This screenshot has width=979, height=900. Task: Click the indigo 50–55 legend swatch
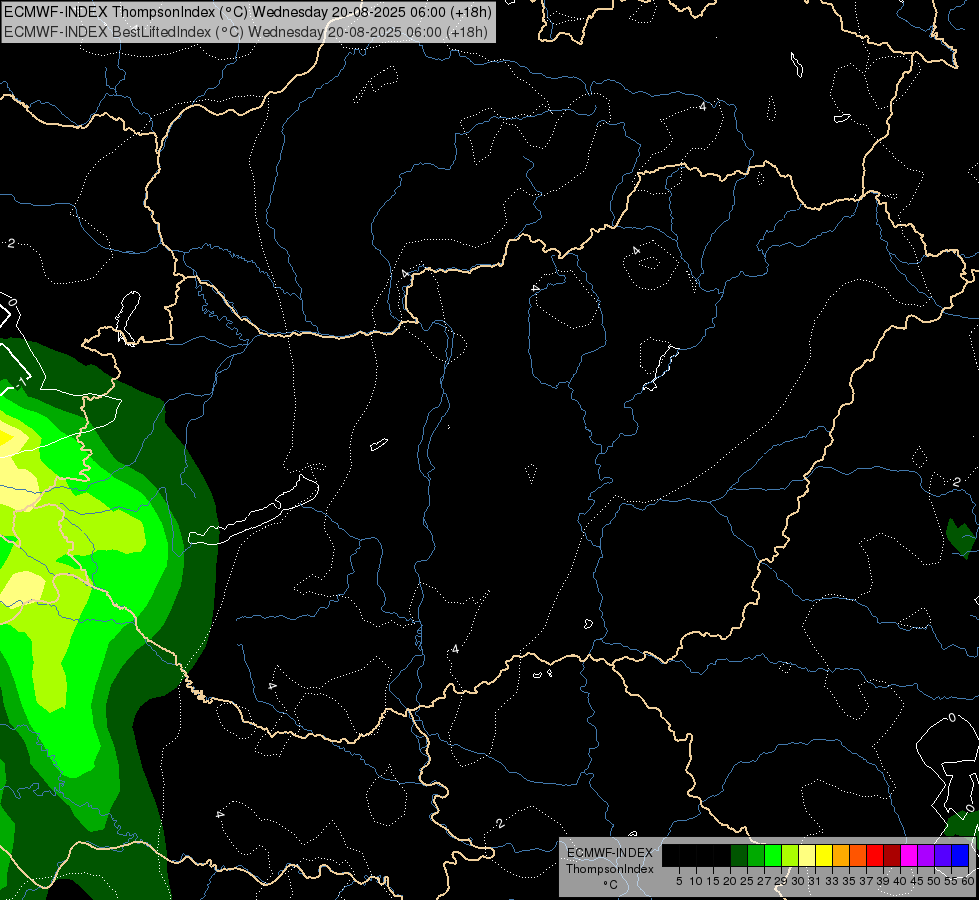click(943, 855)
